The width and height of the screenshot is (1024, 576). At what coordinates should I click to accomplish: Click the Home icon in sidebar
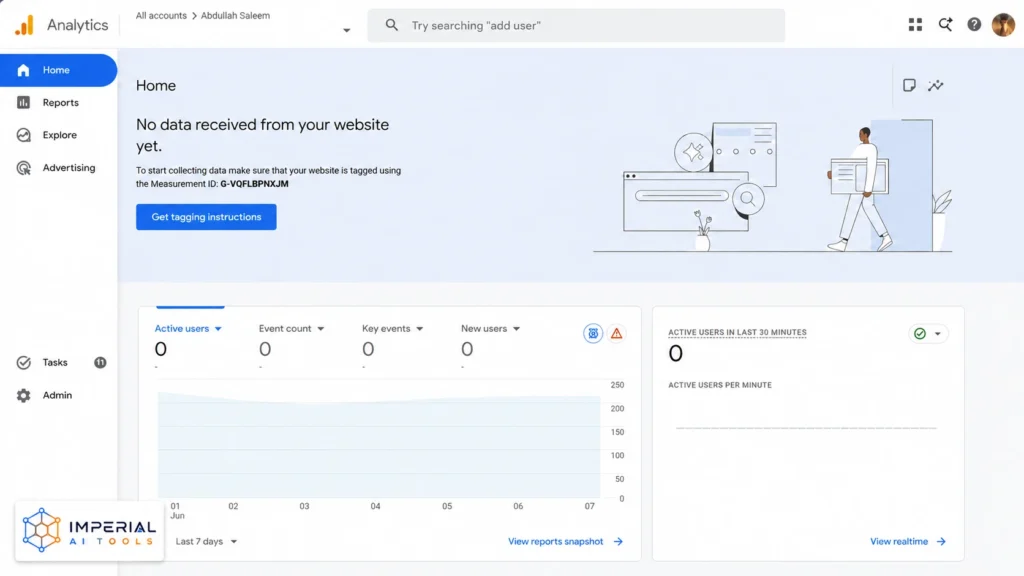pos(24,70)
